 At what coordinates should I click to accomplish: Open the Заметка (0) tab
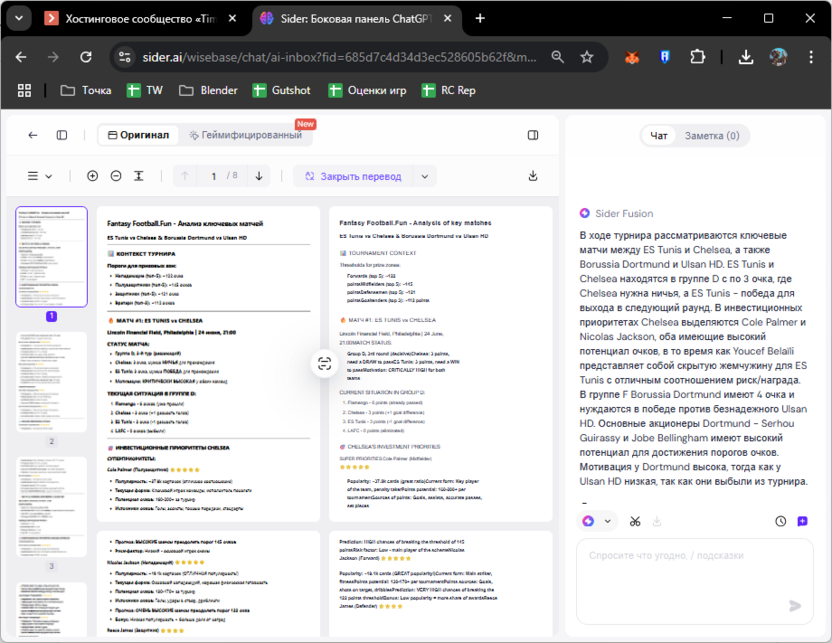[712, 135]
